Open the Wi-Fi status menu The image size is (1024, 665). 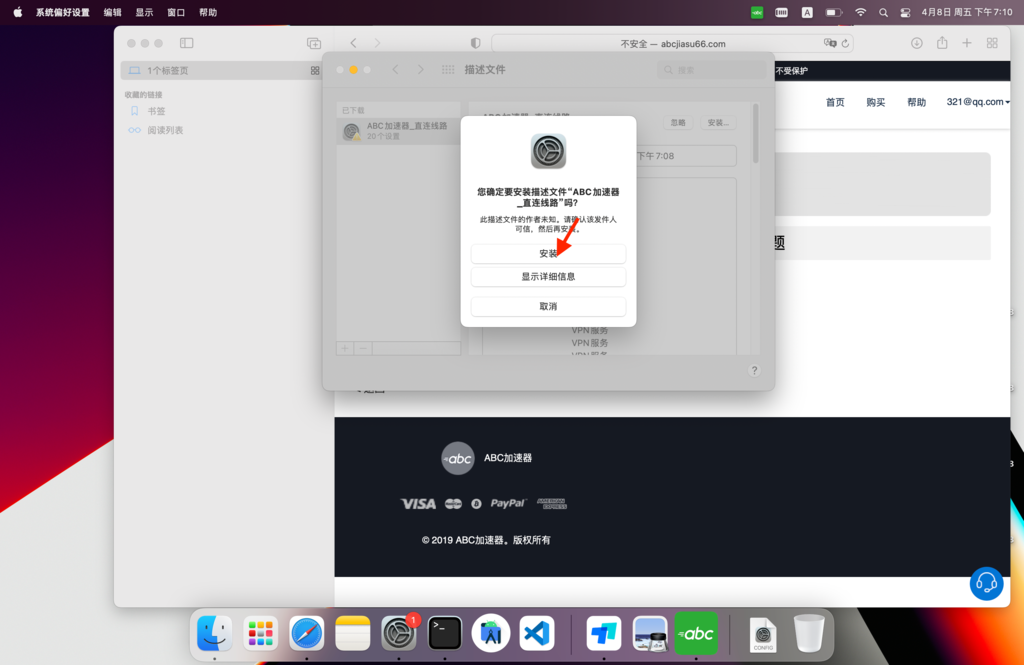coord(860,12)
